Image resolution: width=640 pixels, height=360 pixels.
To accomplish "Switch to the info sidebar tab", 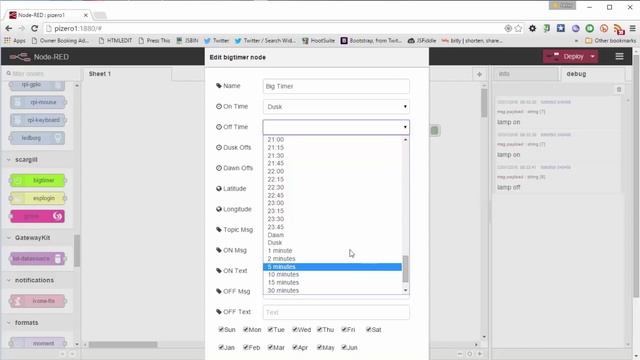I will pos(526,74).
